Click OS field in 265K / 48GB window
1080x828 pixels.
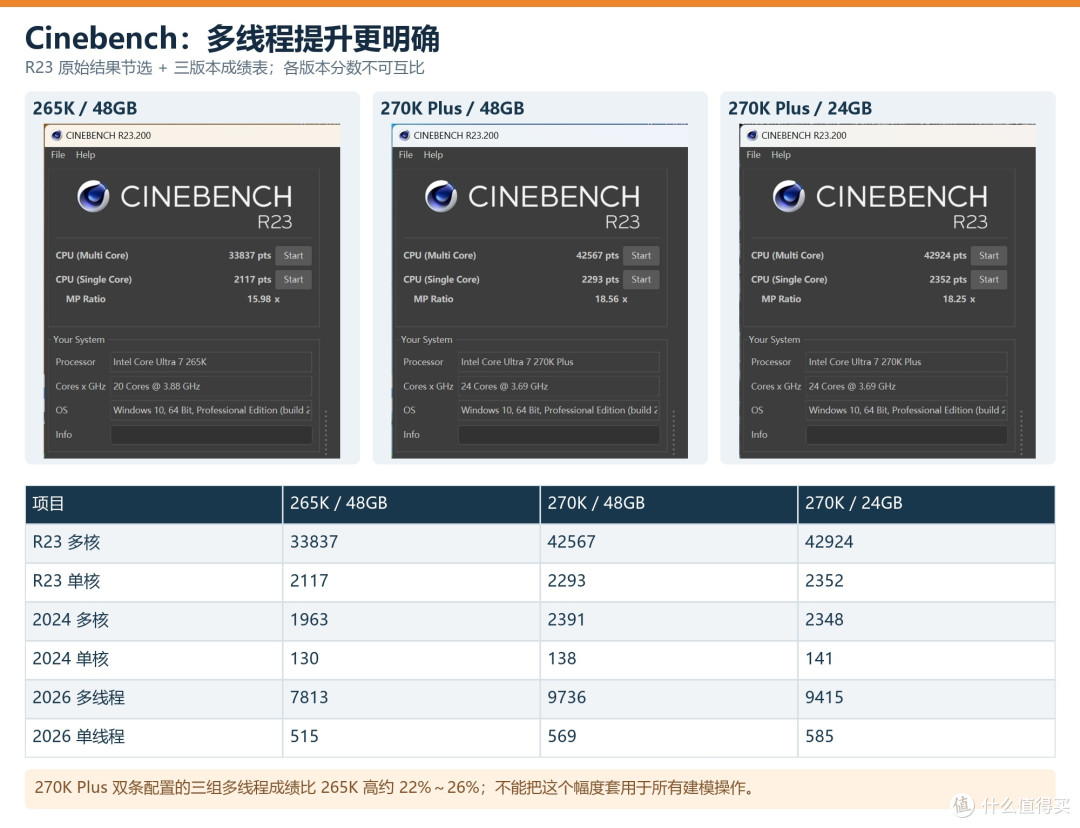click(211, 410)
